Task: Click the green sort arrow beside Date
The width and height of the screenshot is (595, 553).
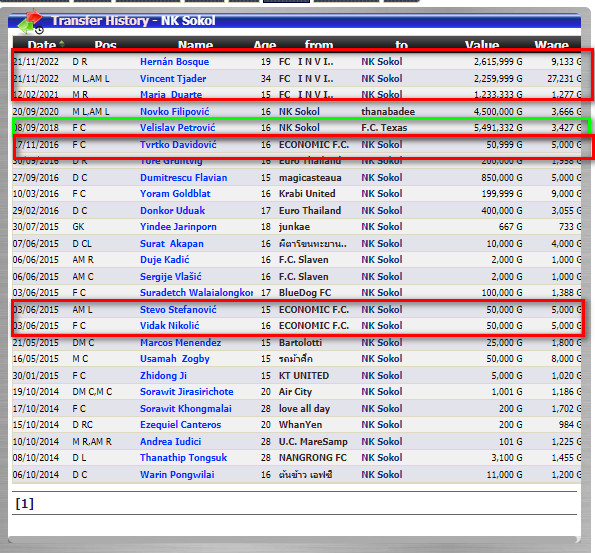Action: click(61, 44)
